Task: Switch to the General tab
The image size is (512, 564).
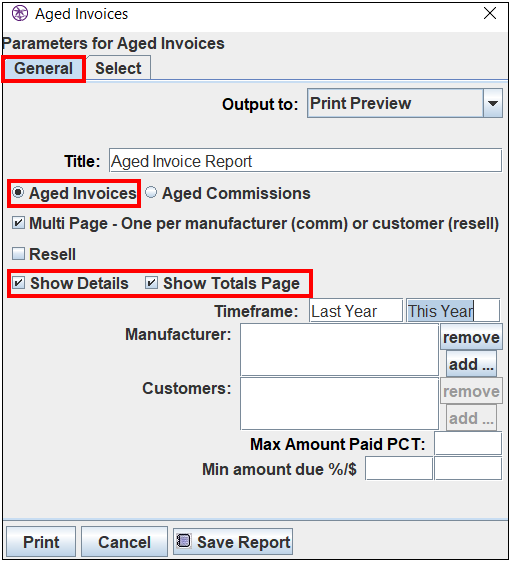Action: 43,68
